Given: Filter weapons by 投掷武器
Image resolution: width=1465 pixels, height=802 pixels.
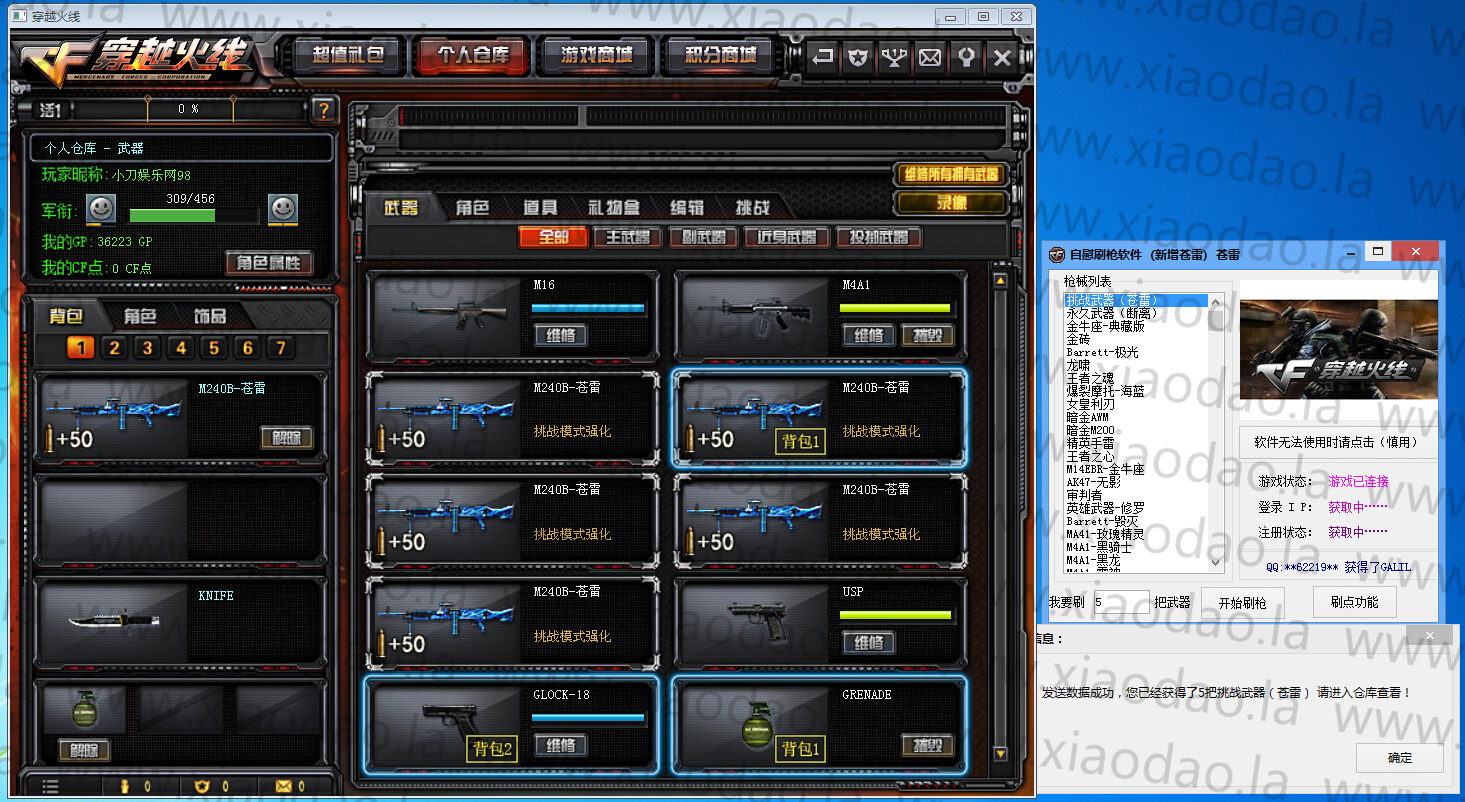Looking at the screenshot, I should [879, 237].
